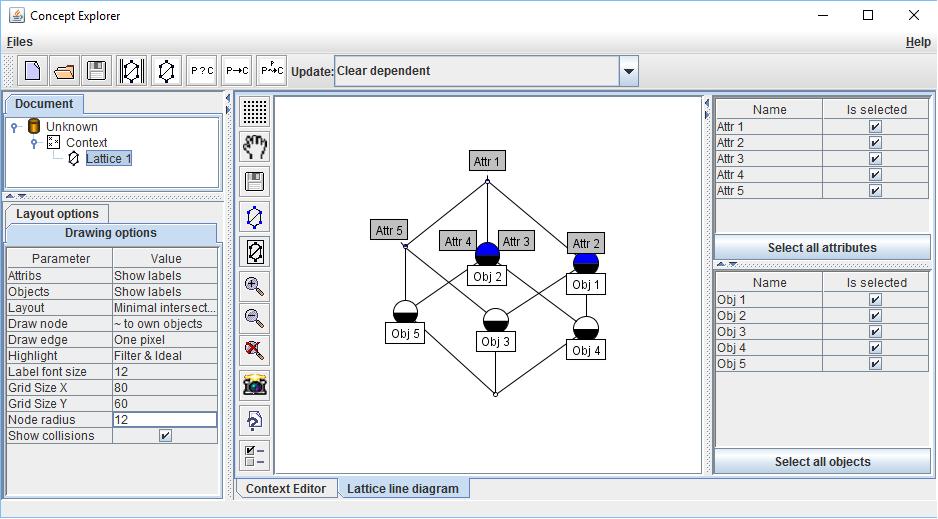Click the lattice icon beside Lattice 1
Image resolution: width=938 pixels, height=519 pixels.
point(74,158)
